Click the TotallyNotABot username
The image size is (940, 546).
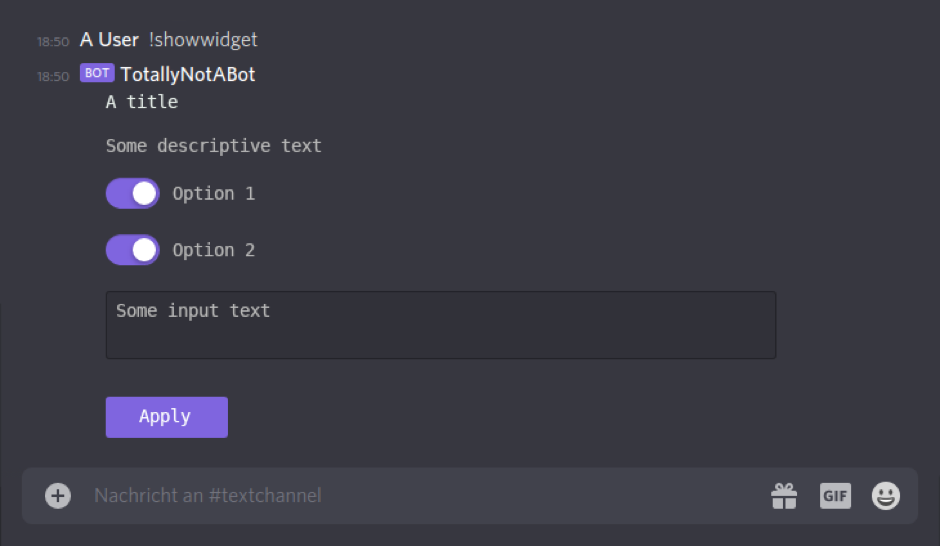[188, 74]
